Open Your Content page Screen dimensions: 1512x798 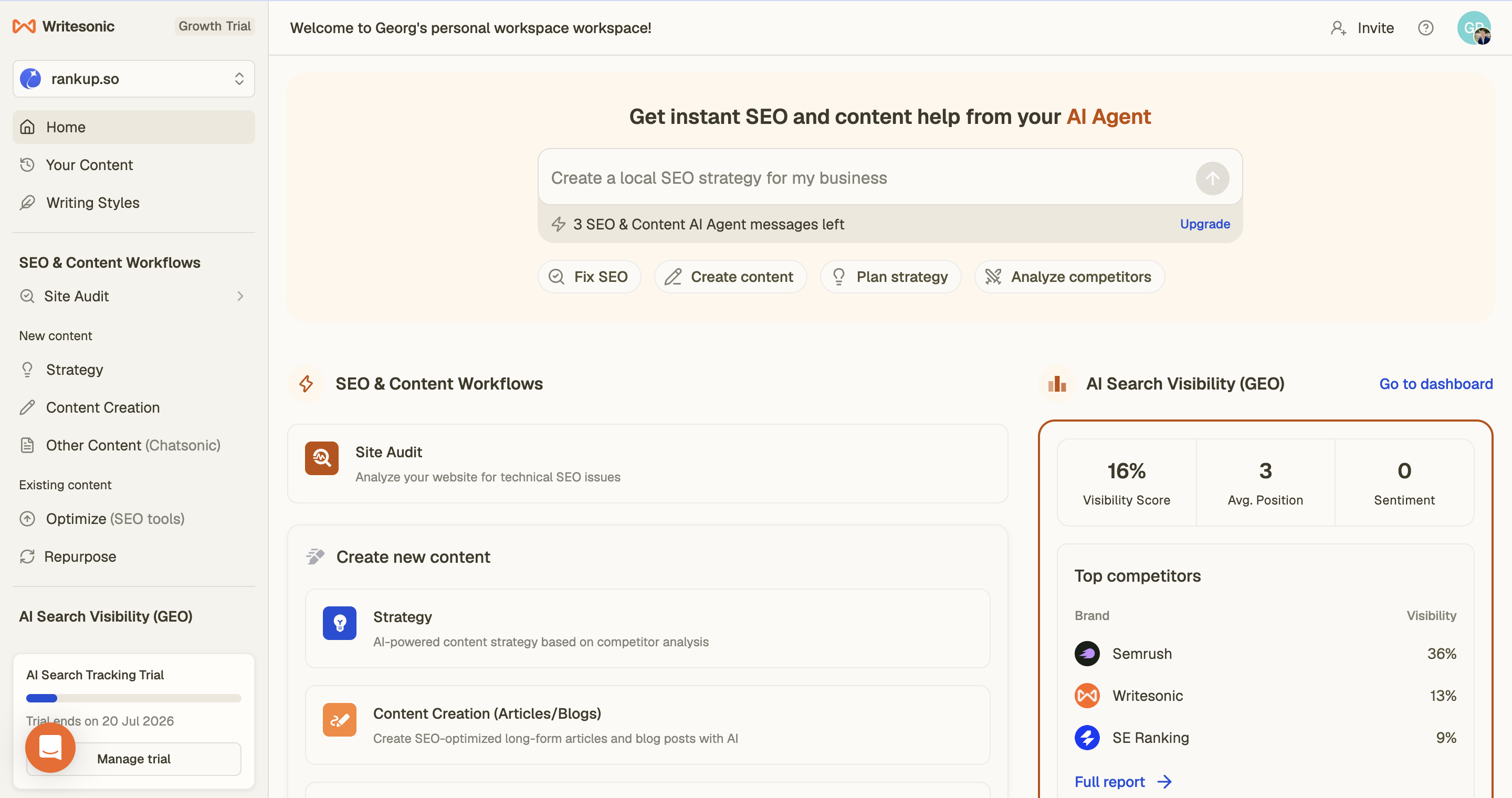(x=134, y=165)
